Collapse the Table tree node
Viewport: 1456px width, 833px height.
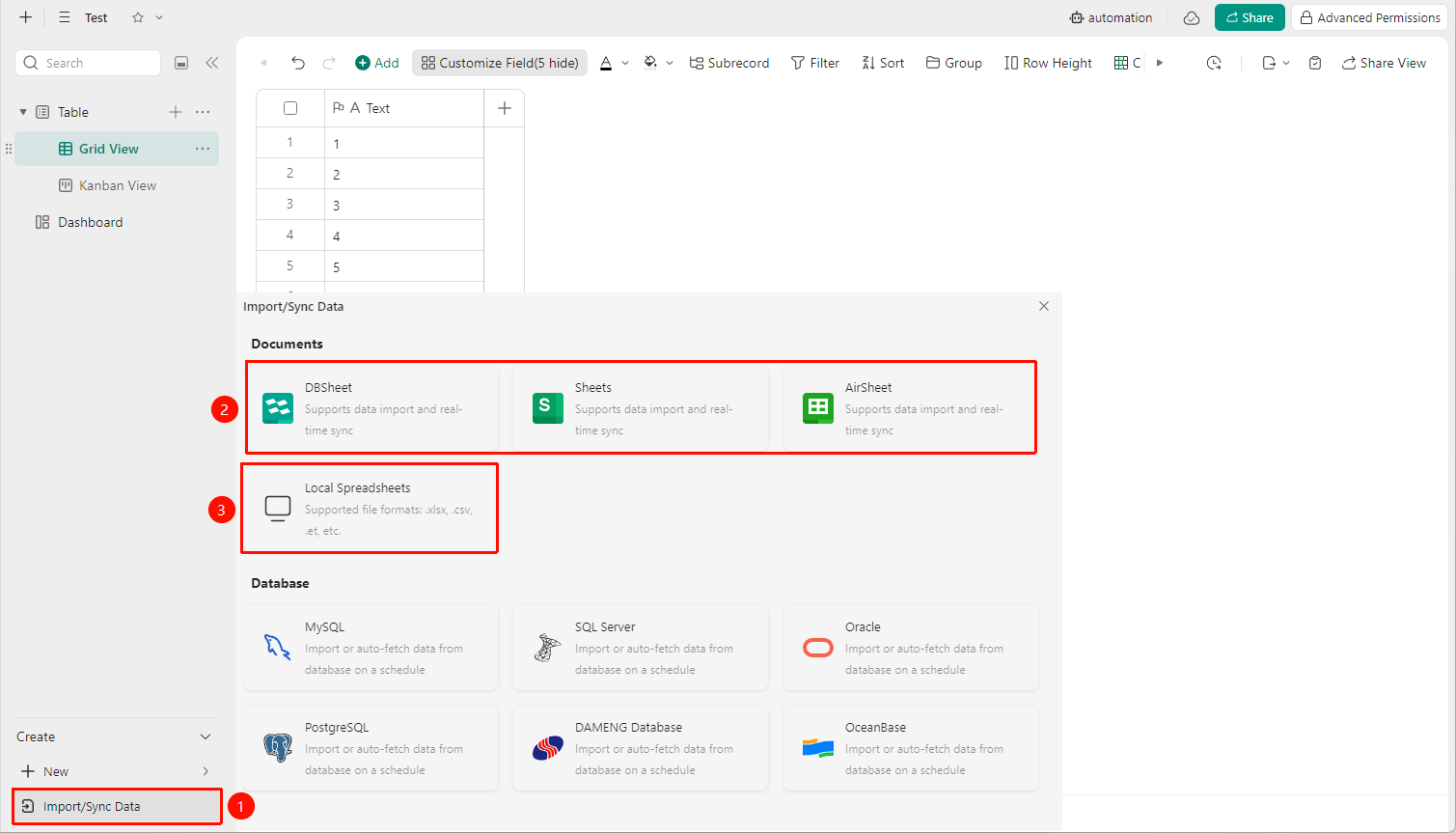pyautogui.click(x=23, y=112)
